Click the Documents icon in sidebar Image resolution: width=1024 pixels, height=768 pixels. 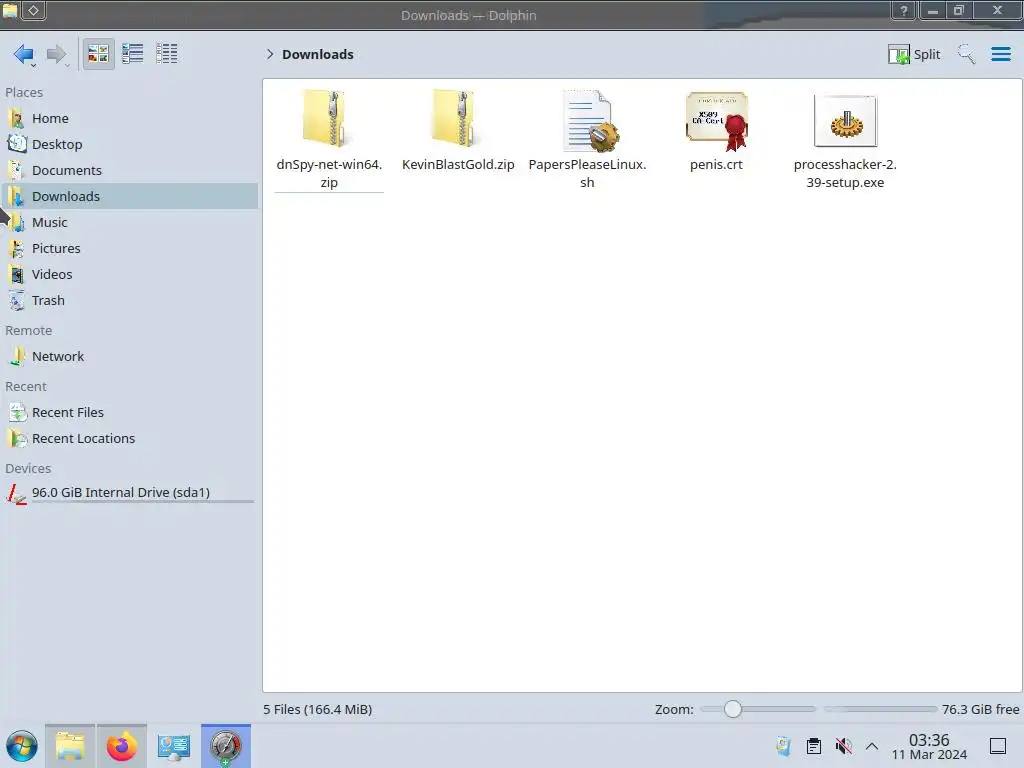pos(16,170)
